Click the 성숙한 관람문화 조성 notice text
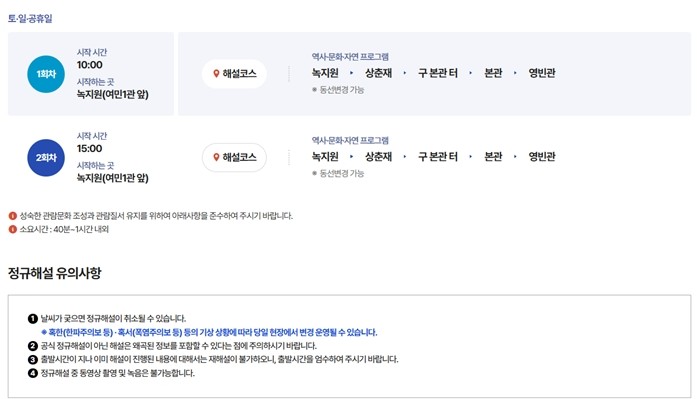 [x=156, y=216]
